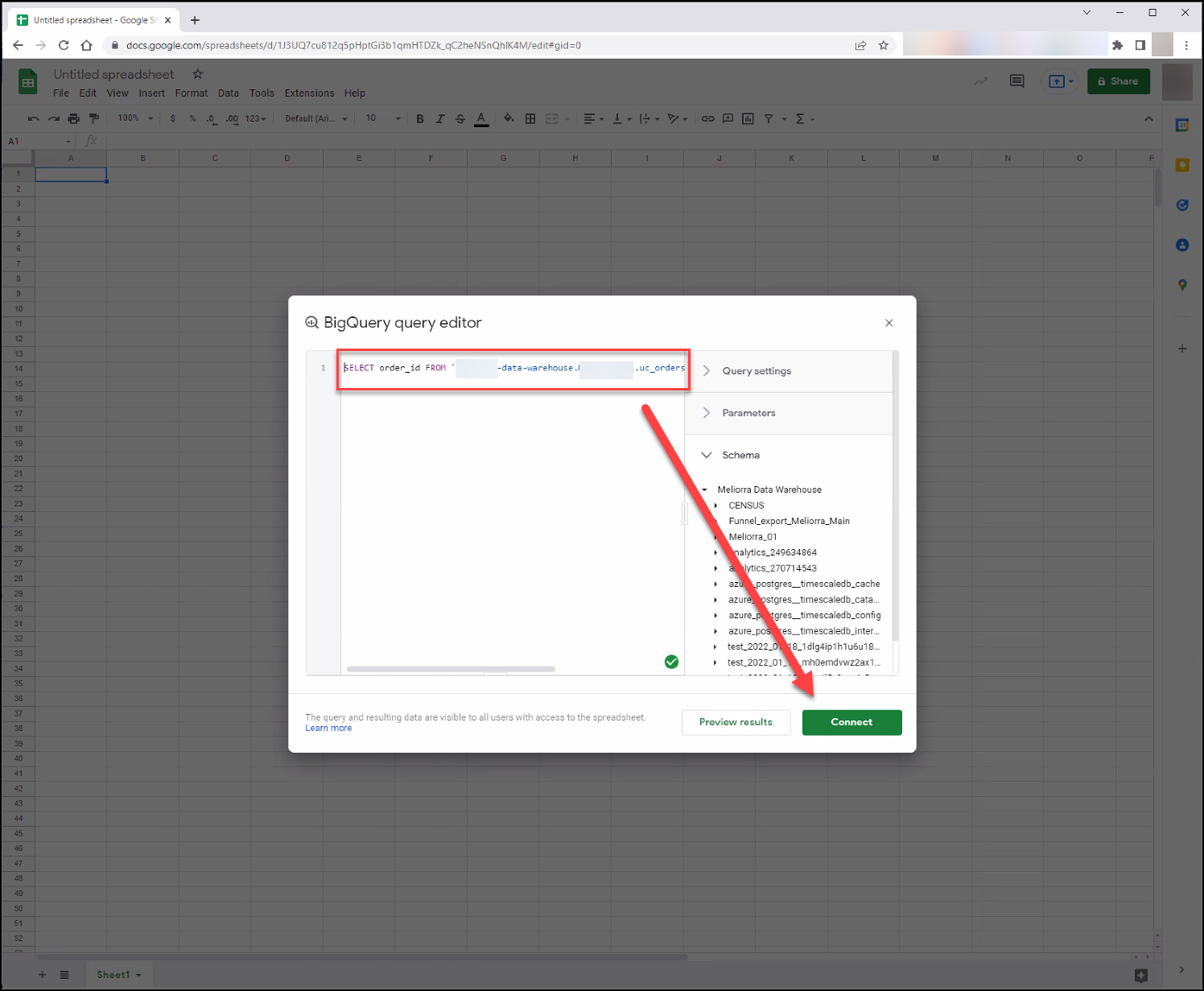Image resolution: width=1204 pixels, height=991 pixels.
Task: Expand analytics_249634864 dataset
Action: coord(715,553)
